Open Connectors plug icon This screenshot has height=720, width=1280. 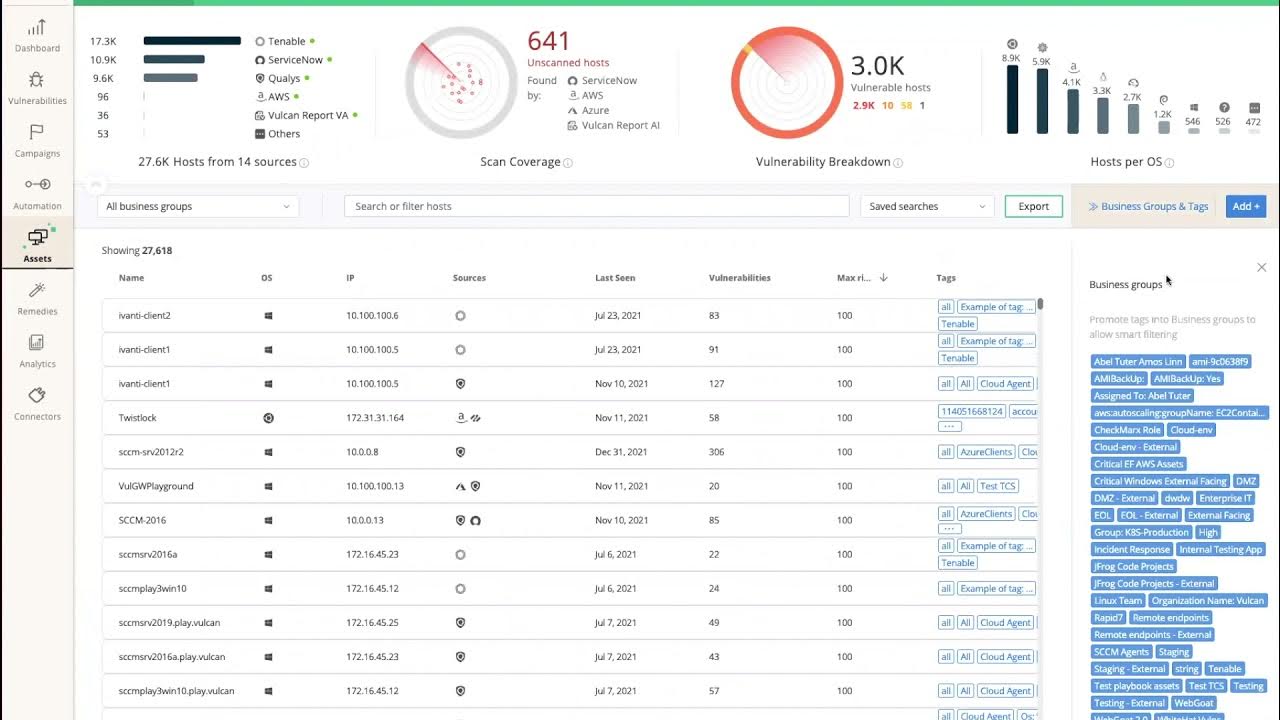click(x=37, y=396)
